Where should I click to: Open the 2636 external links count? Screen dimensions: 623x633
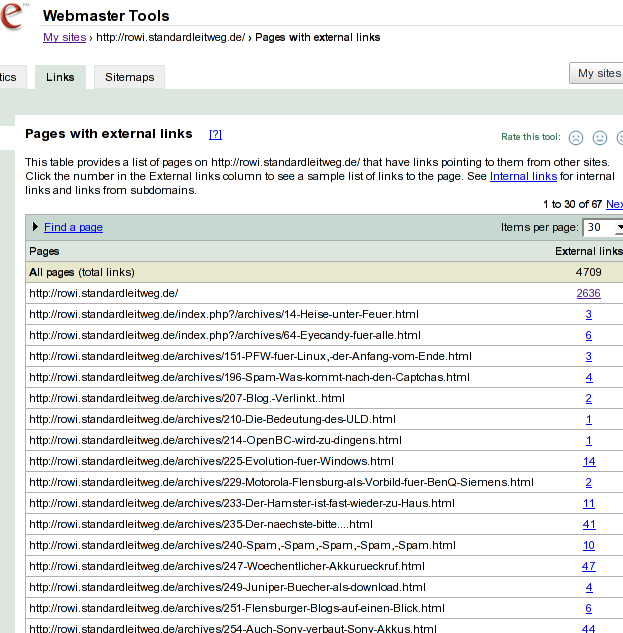pos(588,293)
